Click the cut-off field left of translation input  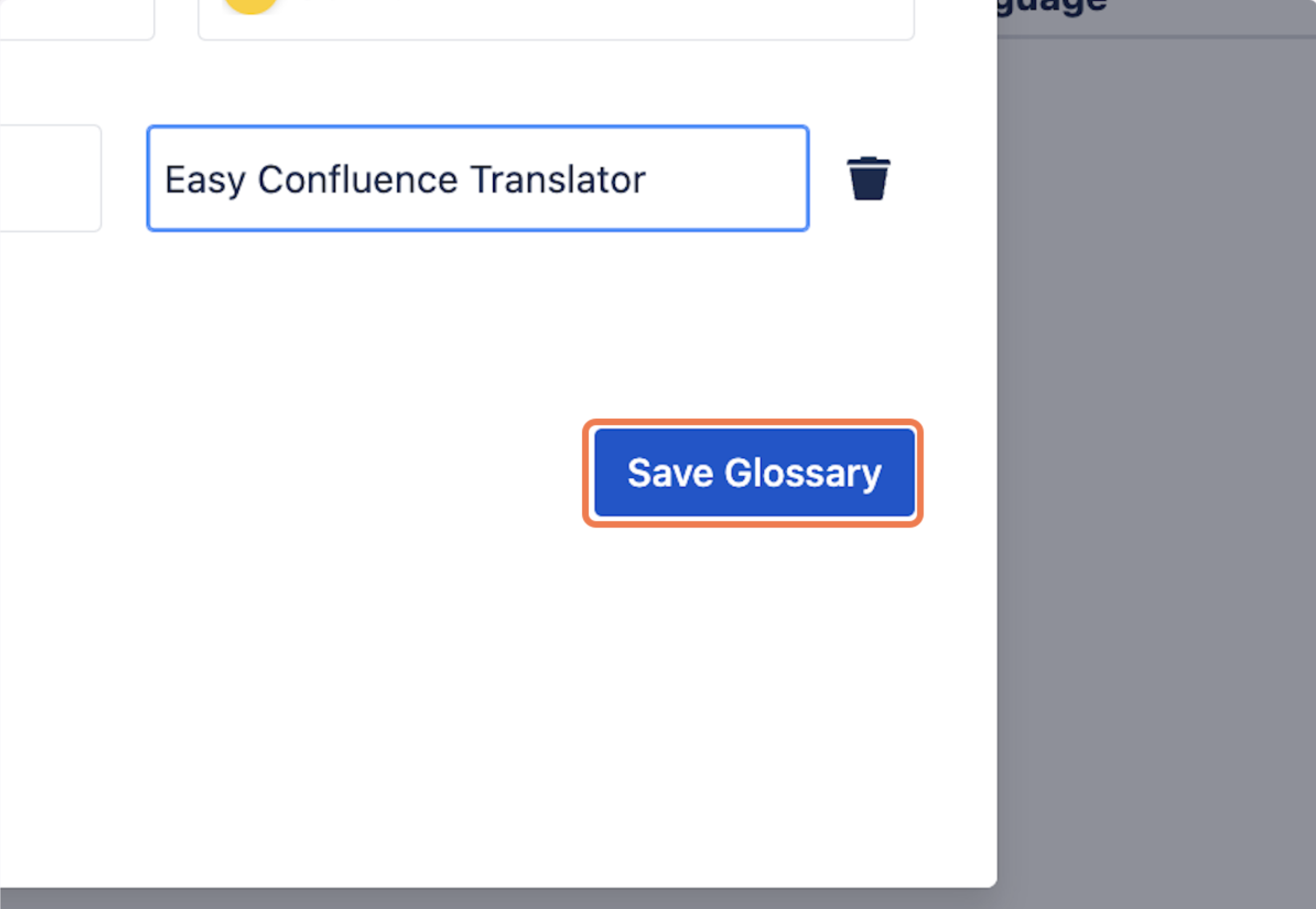tap(49, 179)
